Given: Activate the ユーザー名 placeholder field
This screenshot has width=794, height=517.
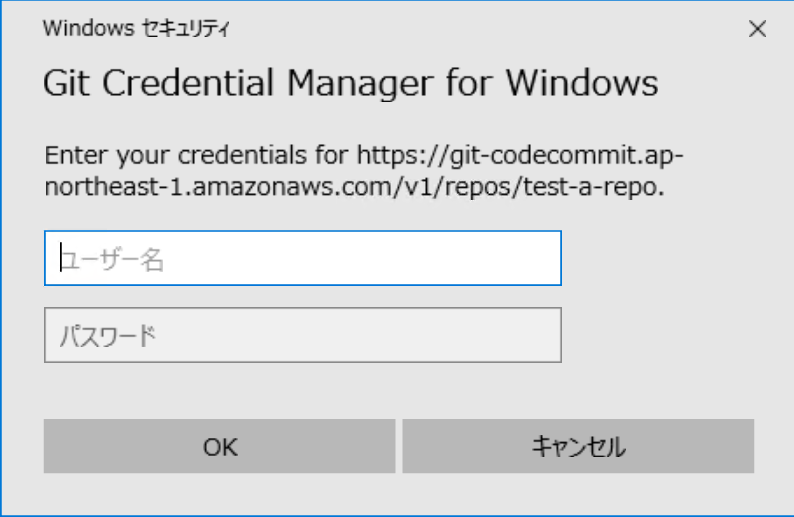Looking at the screenshot, I should 302,260.
